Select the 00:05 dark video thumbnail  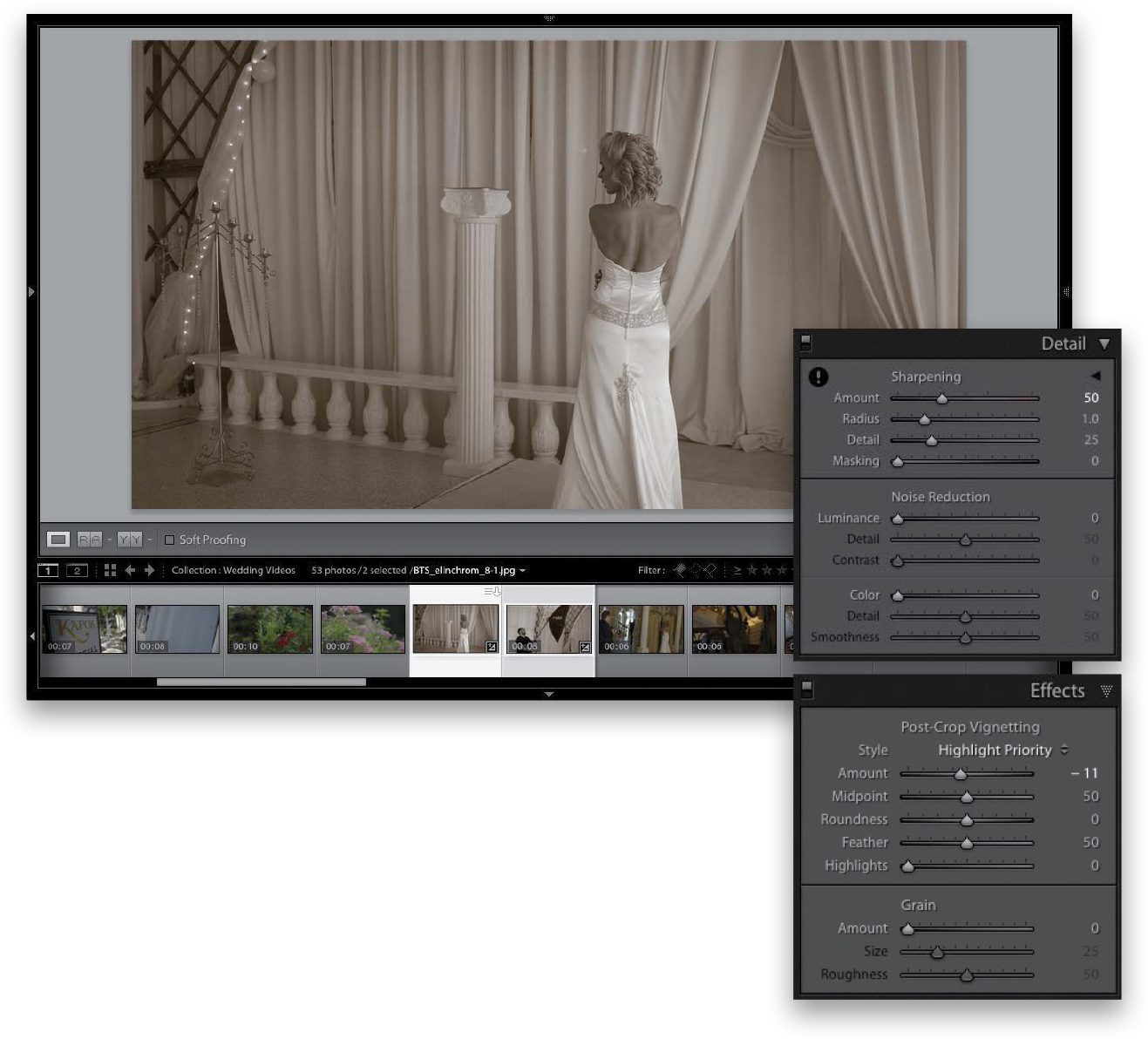point(734,629)
